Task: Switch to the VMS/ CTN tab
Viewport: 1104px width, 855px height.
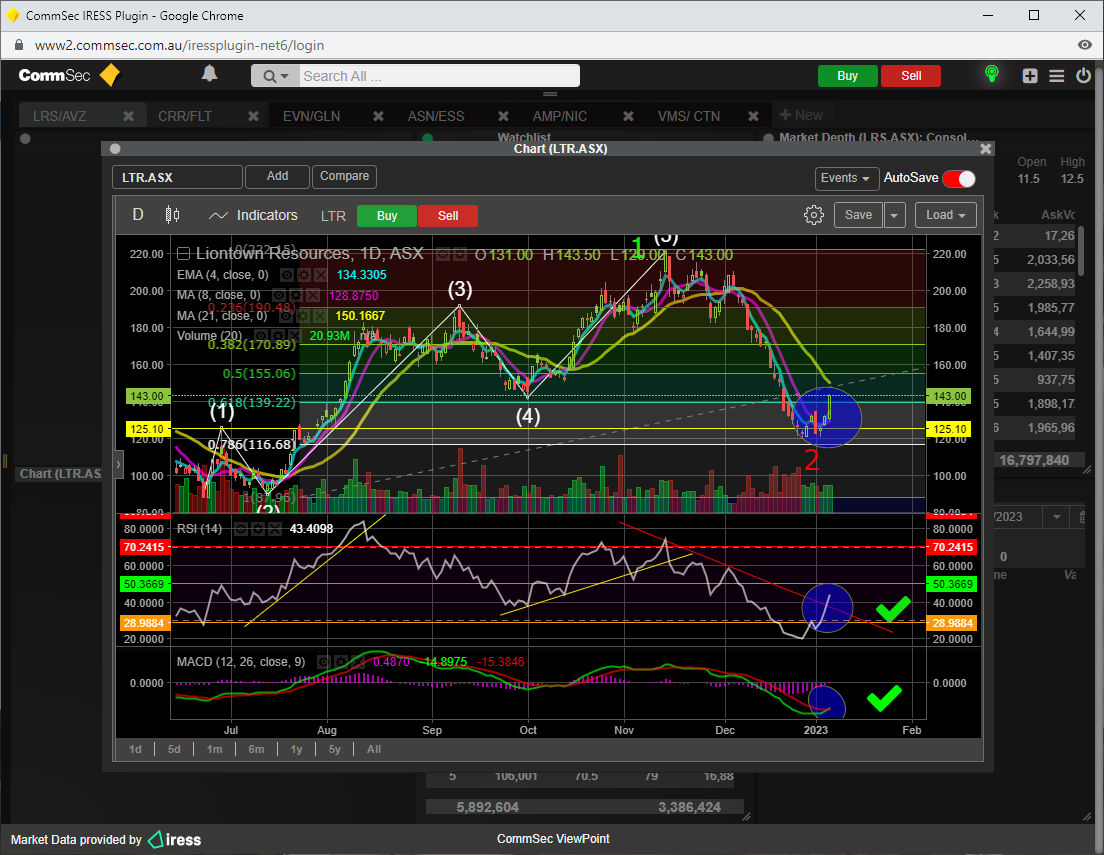Action: [x=689, y=116]
